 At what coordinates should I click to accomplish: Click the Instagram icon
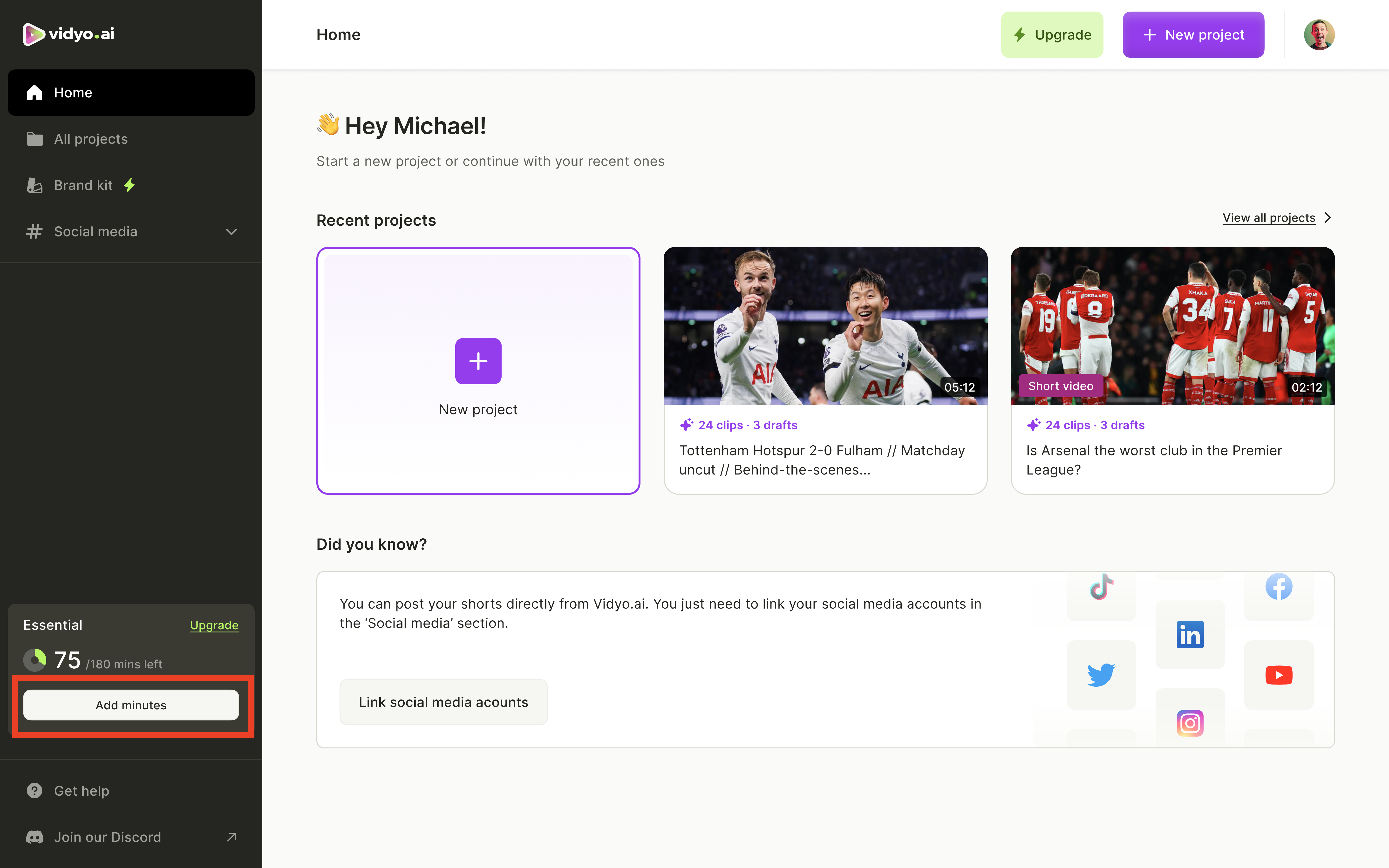[x=1190, y=723]
